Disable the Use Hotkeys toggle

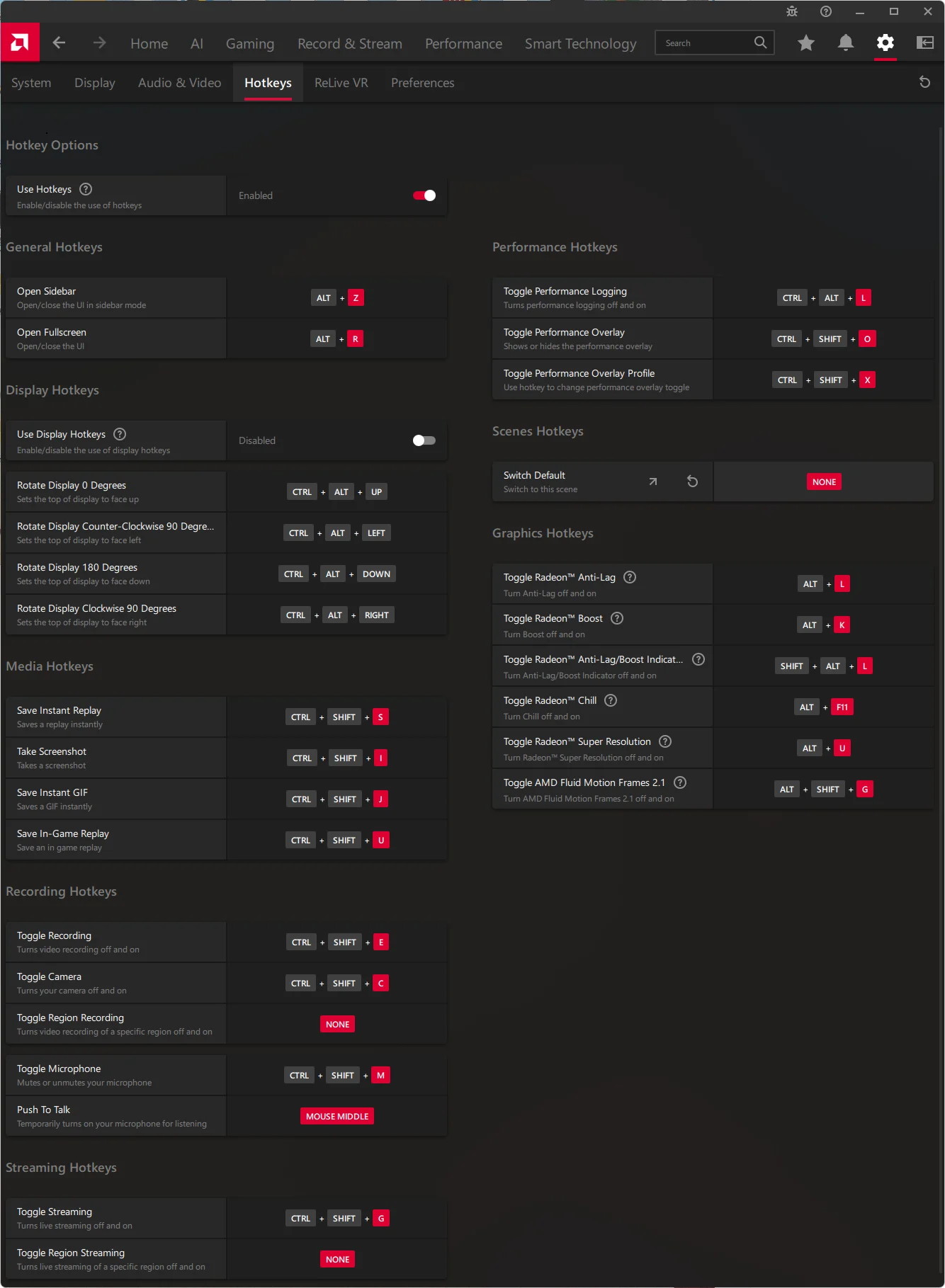tap(424, 195)
